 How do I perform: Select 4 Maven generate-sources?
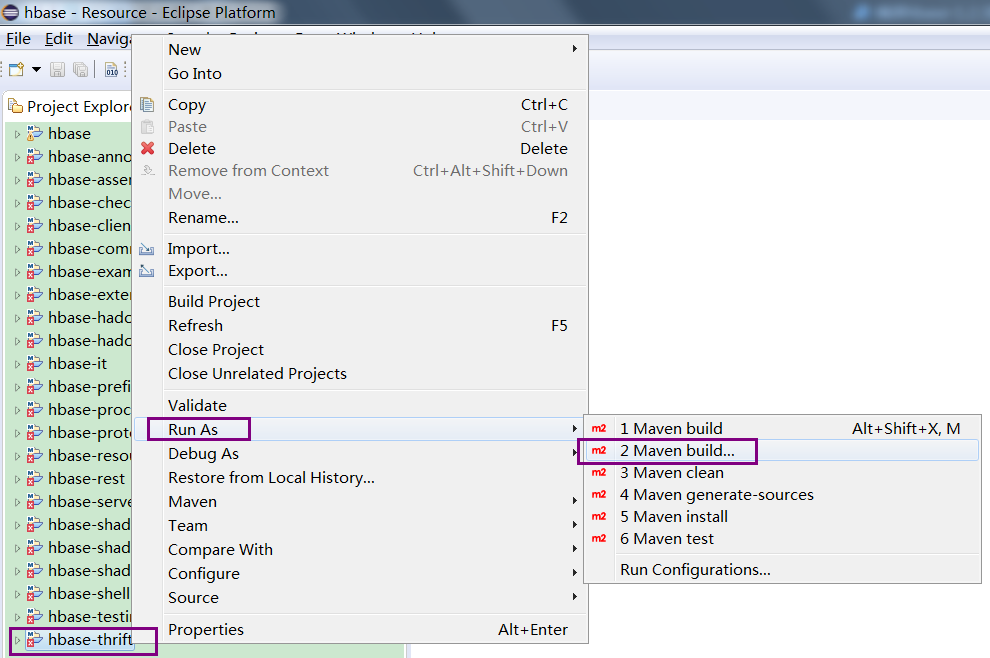[782, 494]
